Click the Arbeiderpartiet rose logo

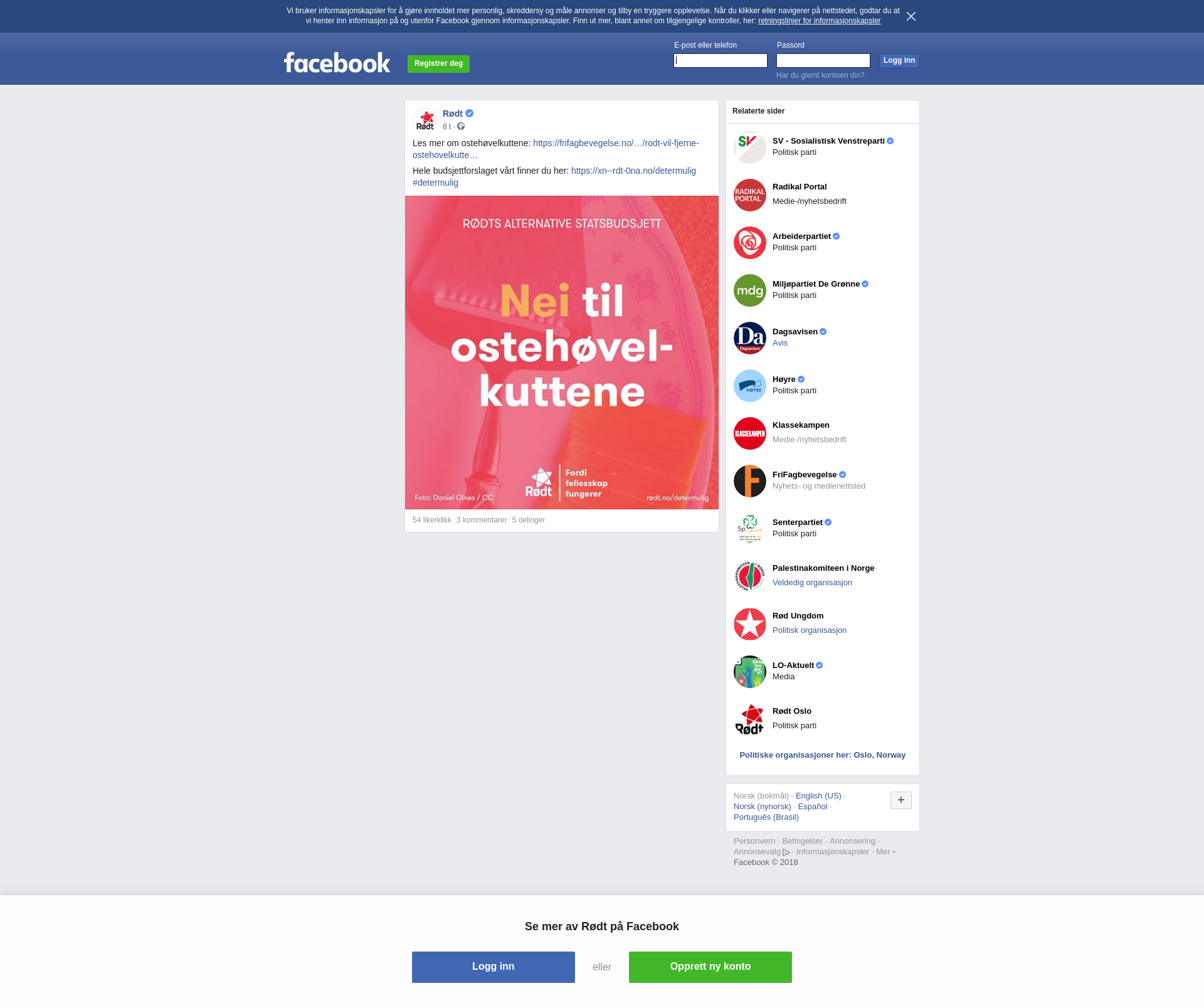pyautogui.click(x=750, y=243)
